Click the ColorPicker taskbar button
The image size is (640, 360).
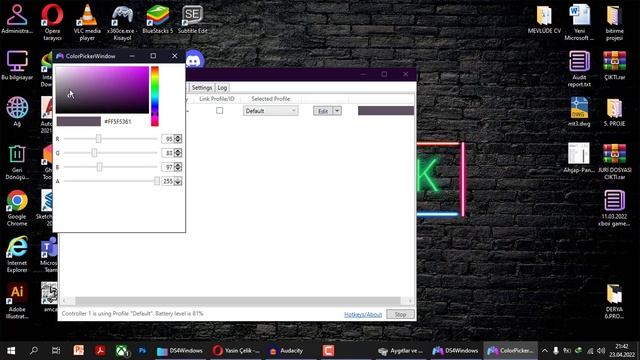(510, 351)
